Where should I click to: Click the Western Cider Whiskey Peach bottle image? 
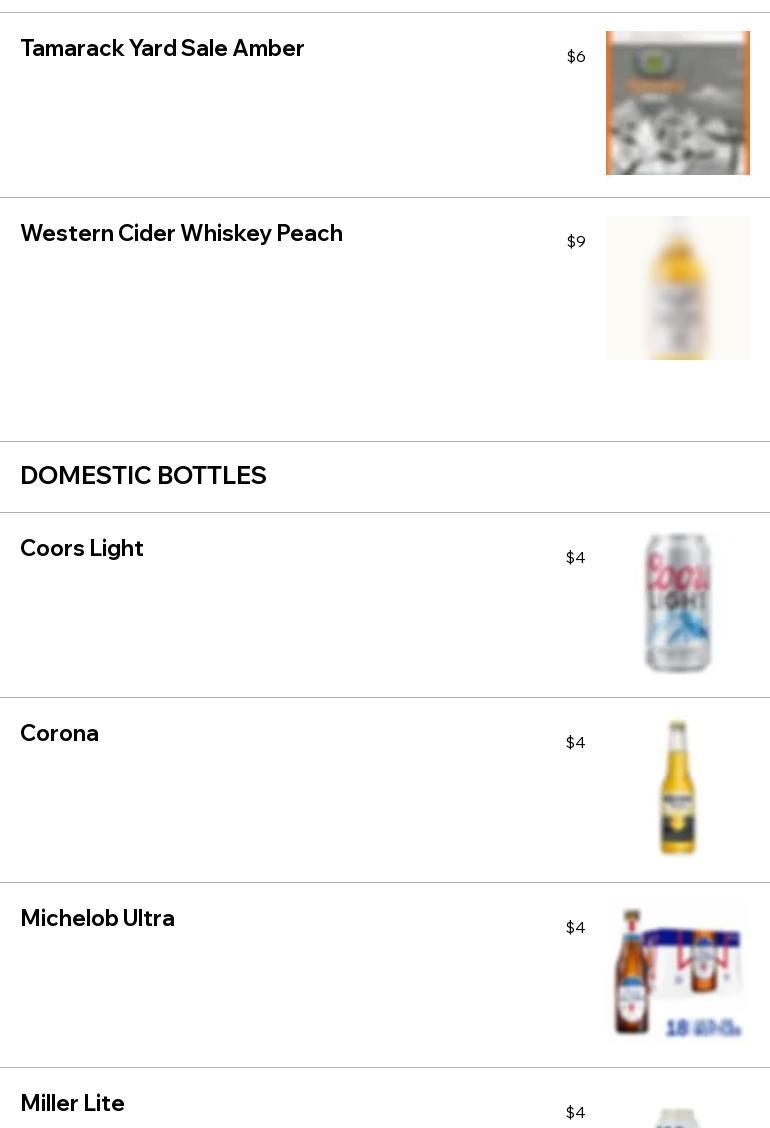[x=677, y=288]
